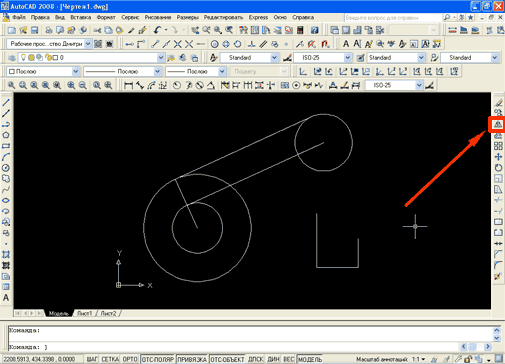Viewport: 505px width, 364px height.
Task: Save the drawing with the floppy icon
Action: [x=34, y=30]
